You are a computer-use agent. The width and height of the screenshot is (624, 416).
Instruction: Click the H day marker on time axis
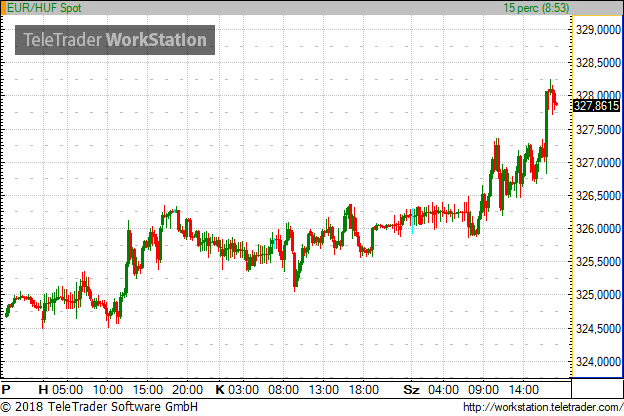(x=43, y=389)
